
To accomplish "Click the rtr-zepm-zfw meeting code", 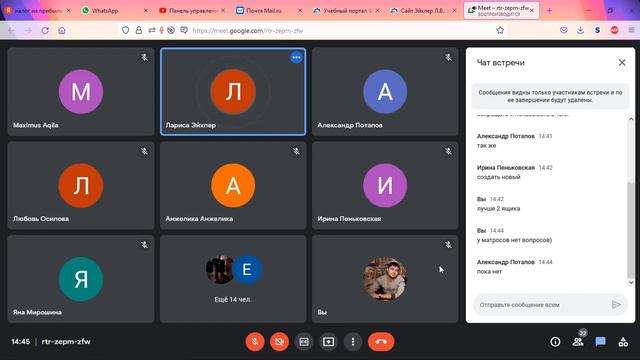I will pos(66,342).
